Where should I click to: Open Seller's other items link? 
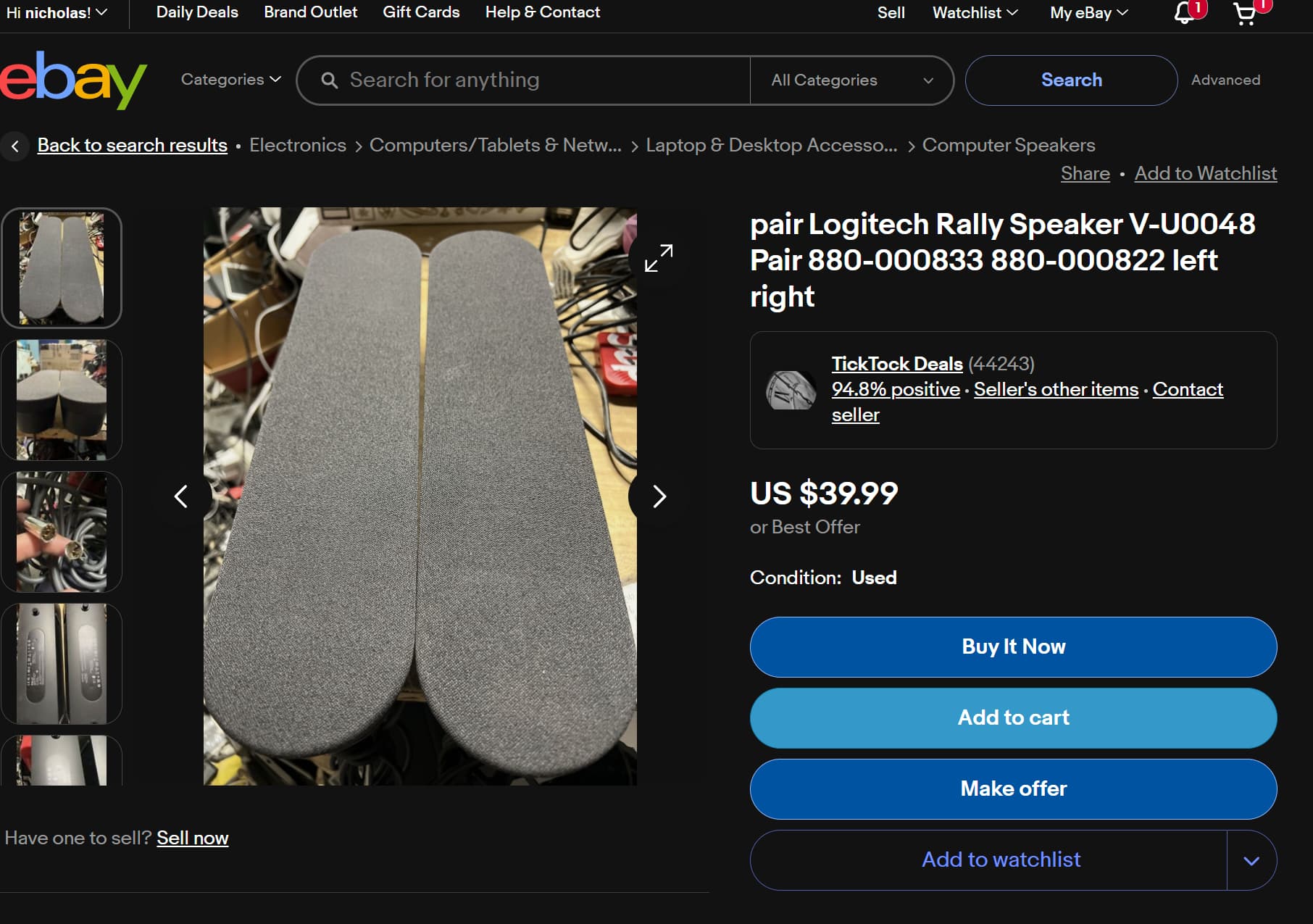(x=1056, y=389)
